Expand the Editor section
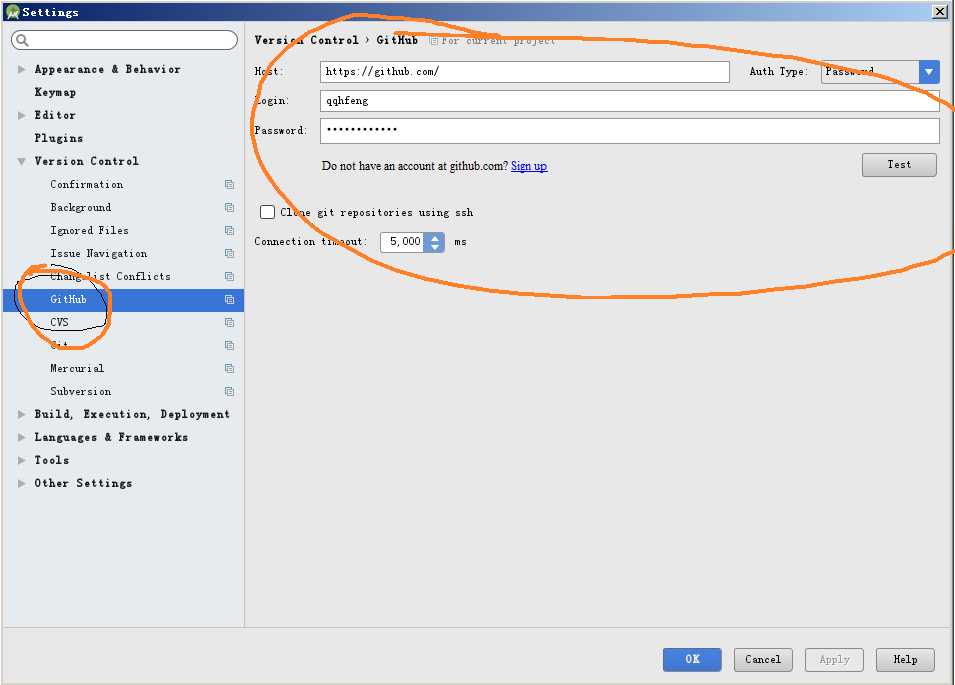Screen dimensions: 955x685 [x=21, y=115]
